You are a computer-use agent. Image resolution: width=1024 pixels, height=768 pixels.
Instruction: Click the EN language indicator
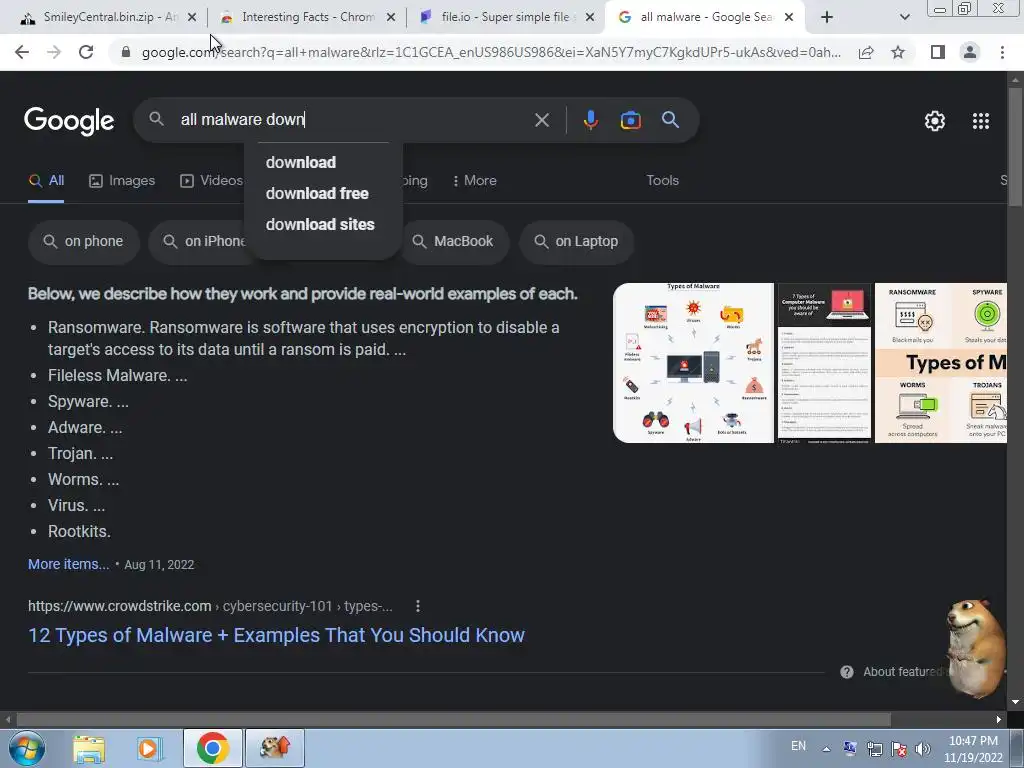[x=798, y=746]
